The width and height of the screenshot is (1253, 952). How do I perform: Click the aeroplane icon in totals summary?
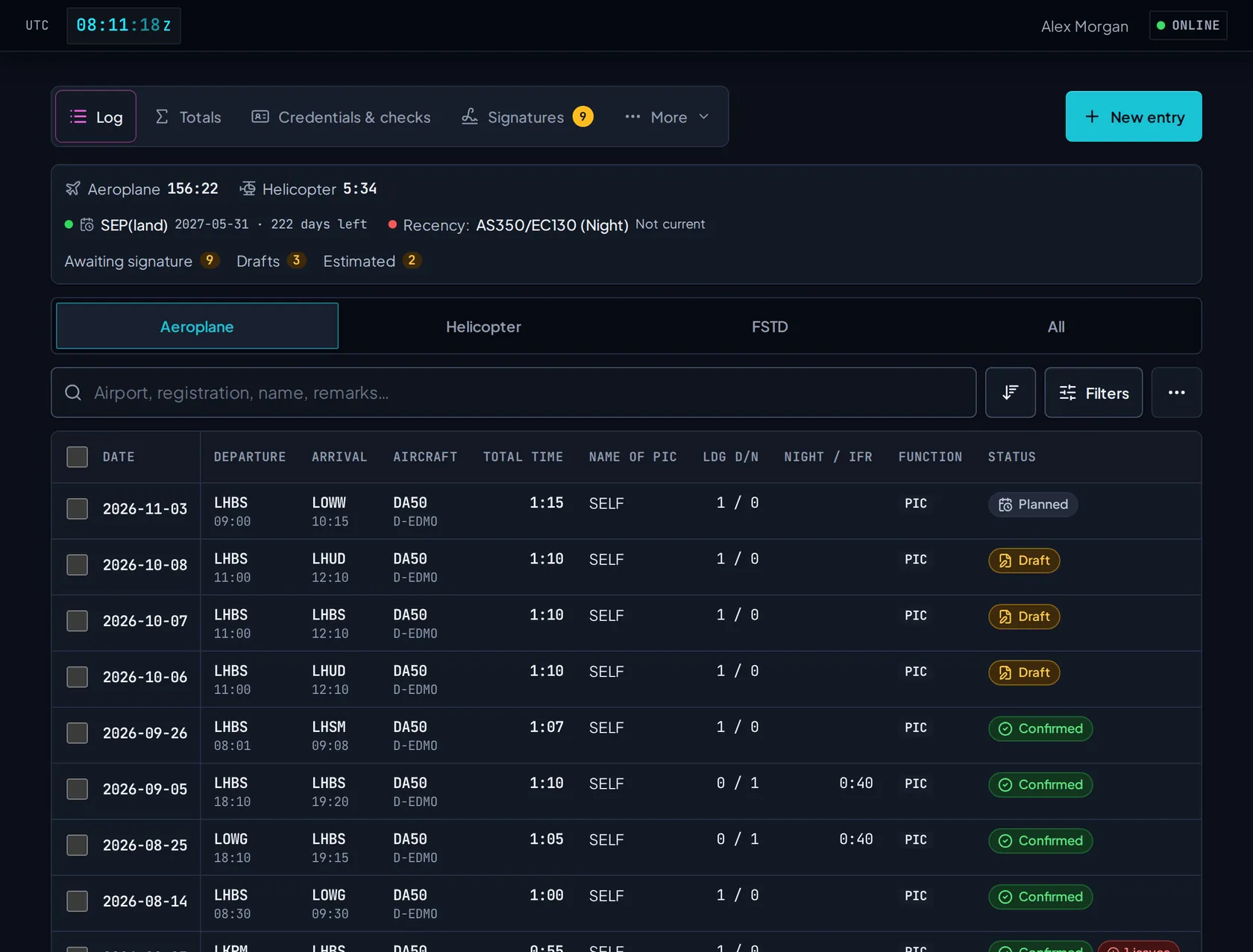click(73, 189)
